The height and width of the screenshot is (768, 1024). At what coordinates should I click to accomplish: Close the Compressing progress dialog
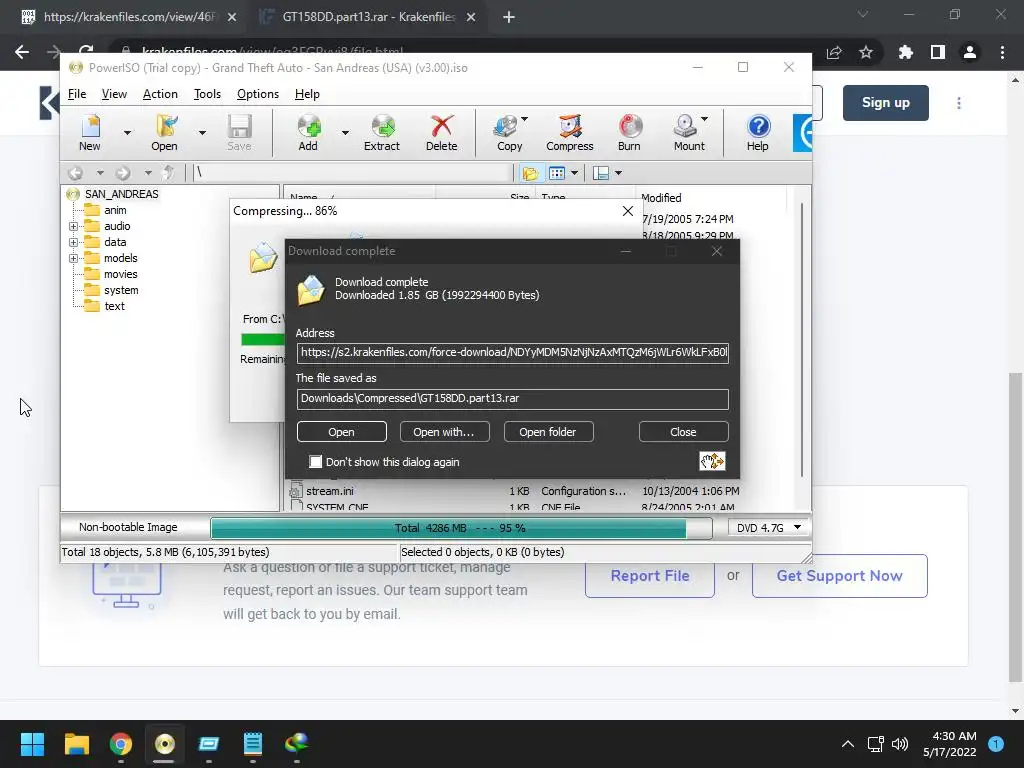628,211
